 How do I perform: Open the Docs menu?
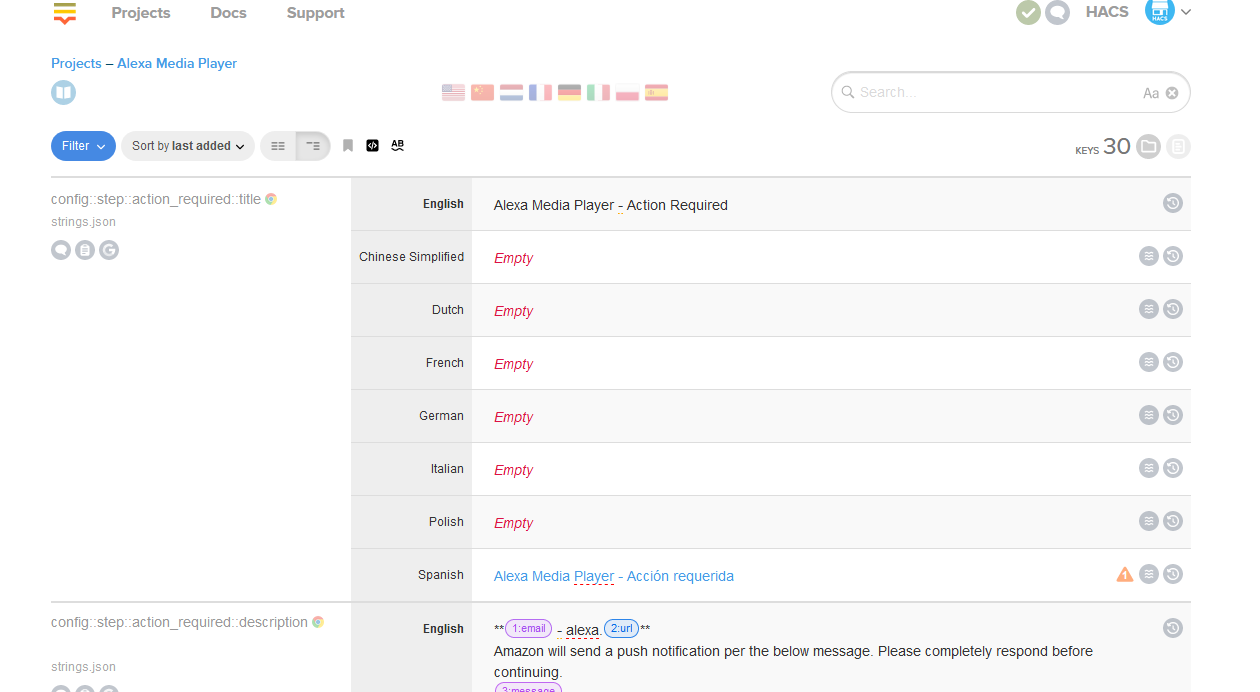tap(228, 13)
